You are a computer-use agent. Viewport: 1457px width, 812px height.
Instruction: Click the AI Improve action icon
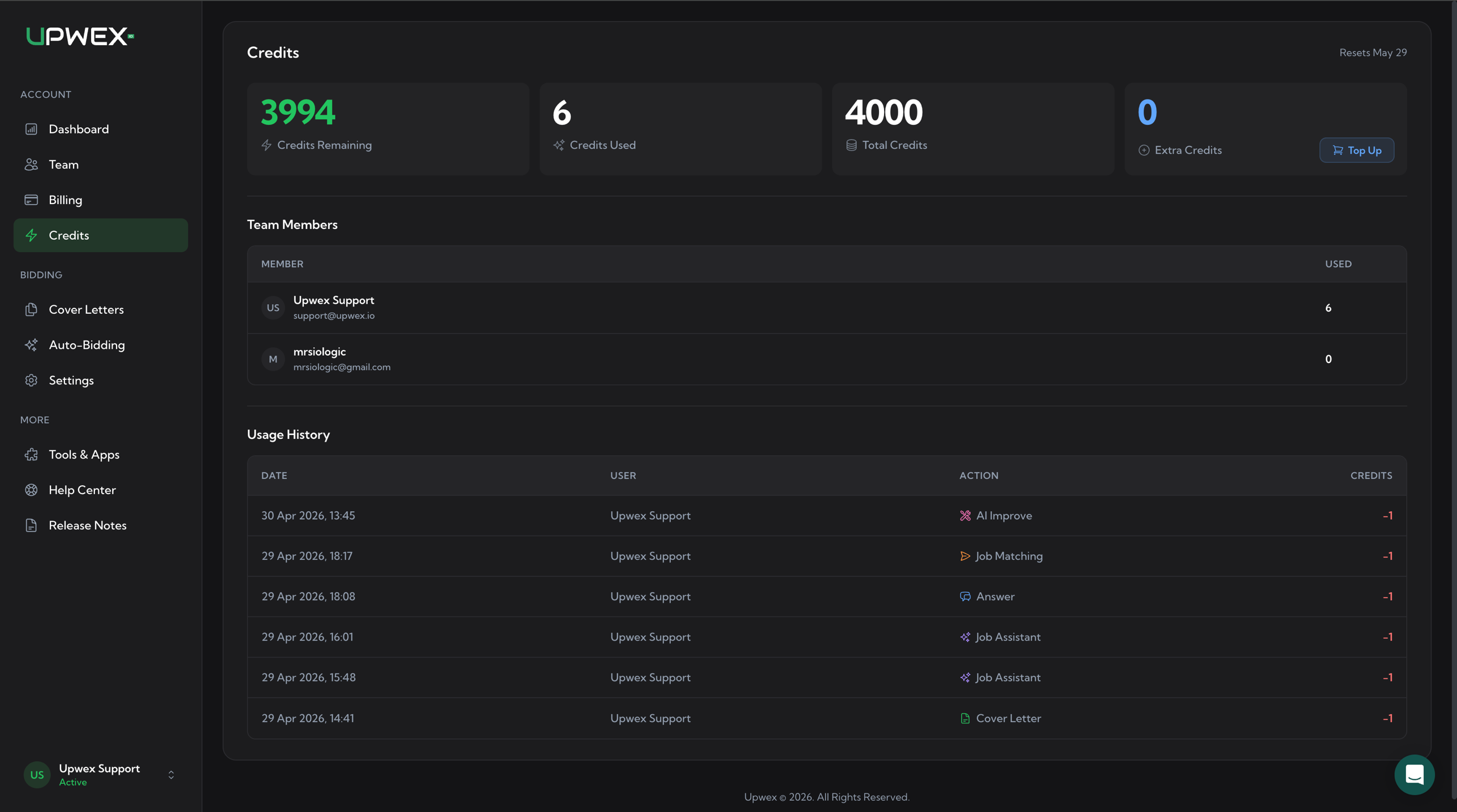pyautogui.click(x=965, y=516)
